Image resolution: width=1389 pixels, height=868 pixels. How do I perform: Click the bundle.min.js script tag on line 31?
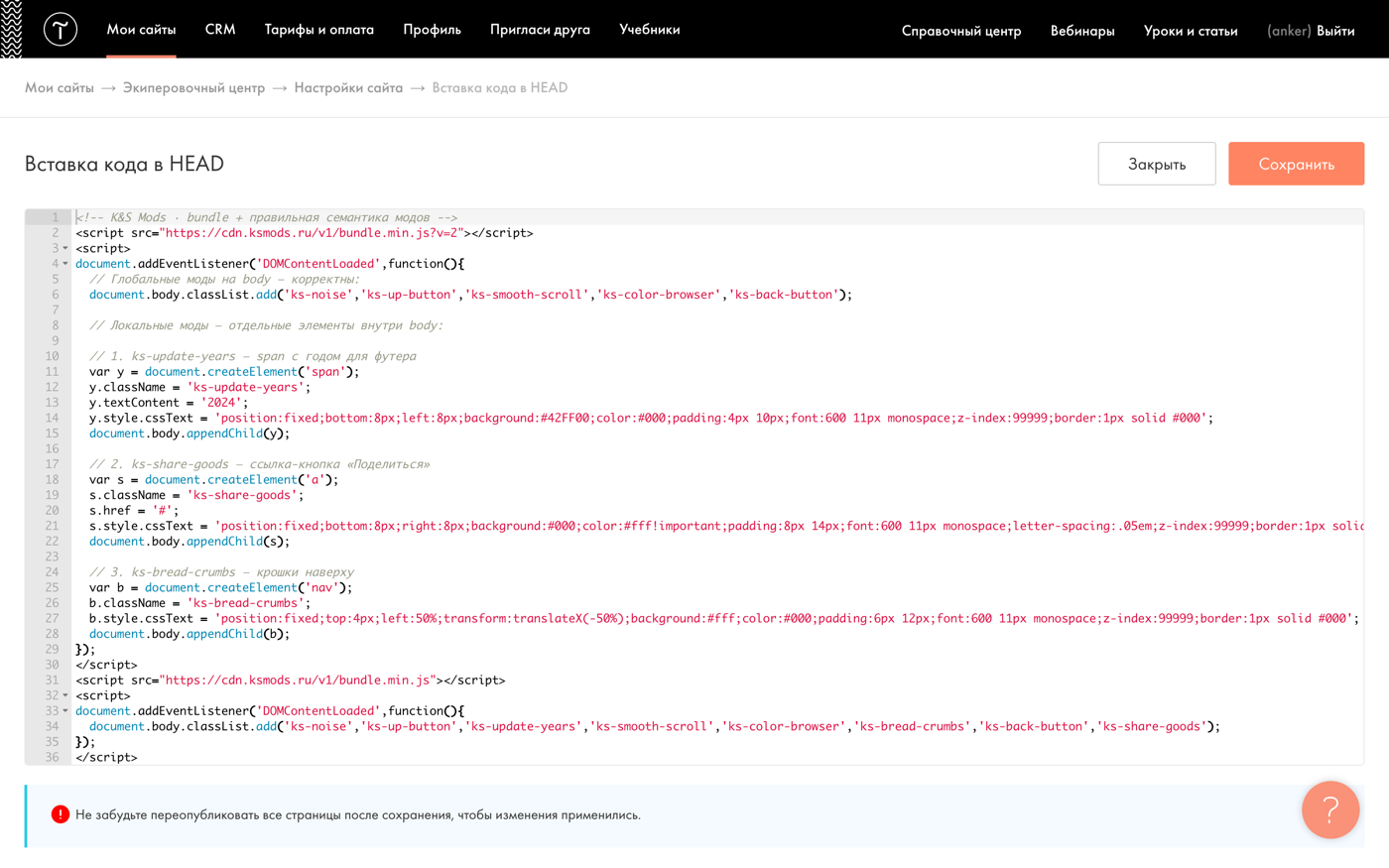(x=291, y=681)
